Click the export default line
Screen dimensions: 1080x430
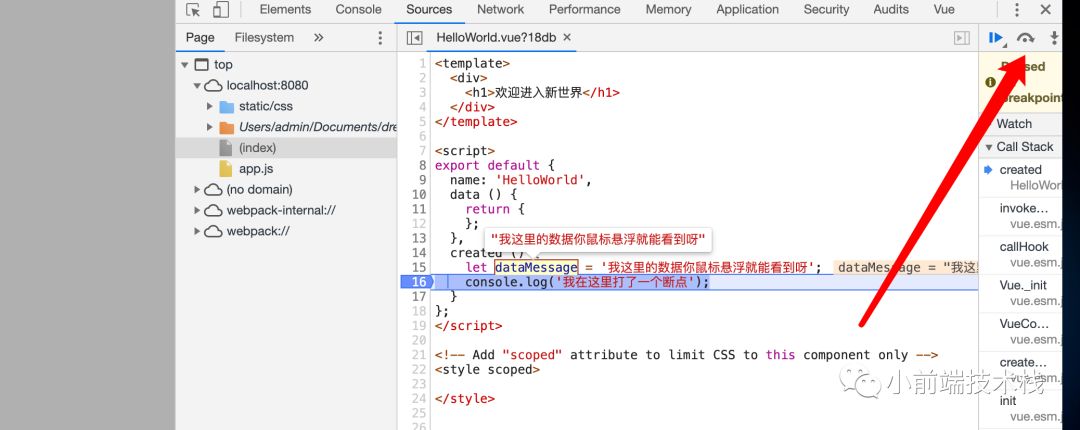[x=495, y=165]
